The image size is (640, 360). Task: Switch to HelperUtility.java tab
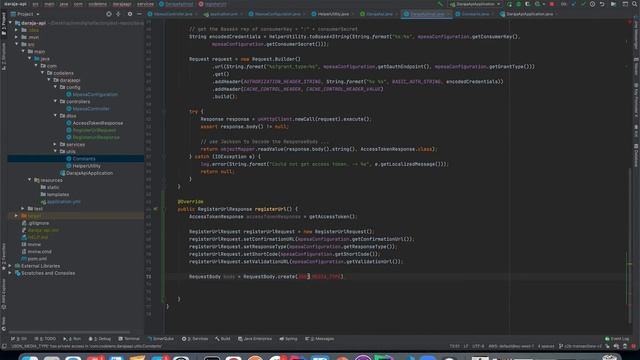330,14
